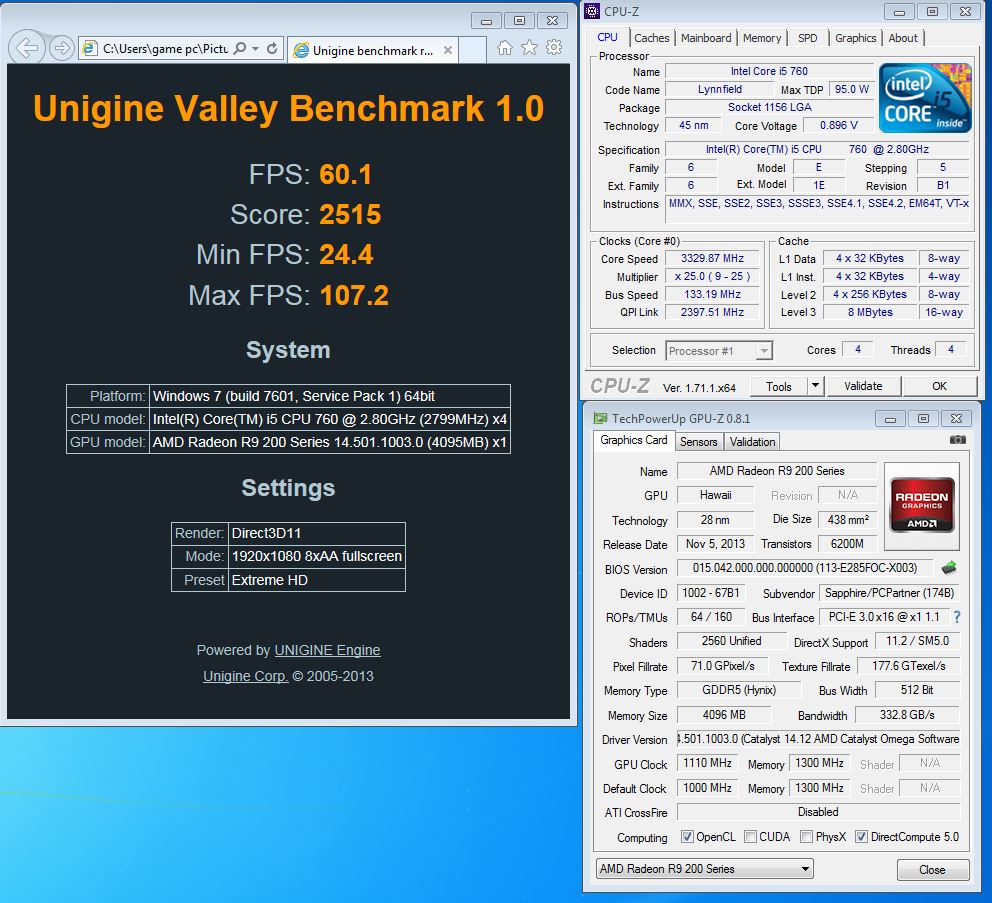Screen dimensions: 992x903
Task: Expand the Tools dropdown arrow in CPU-Z
Action: 815,386
